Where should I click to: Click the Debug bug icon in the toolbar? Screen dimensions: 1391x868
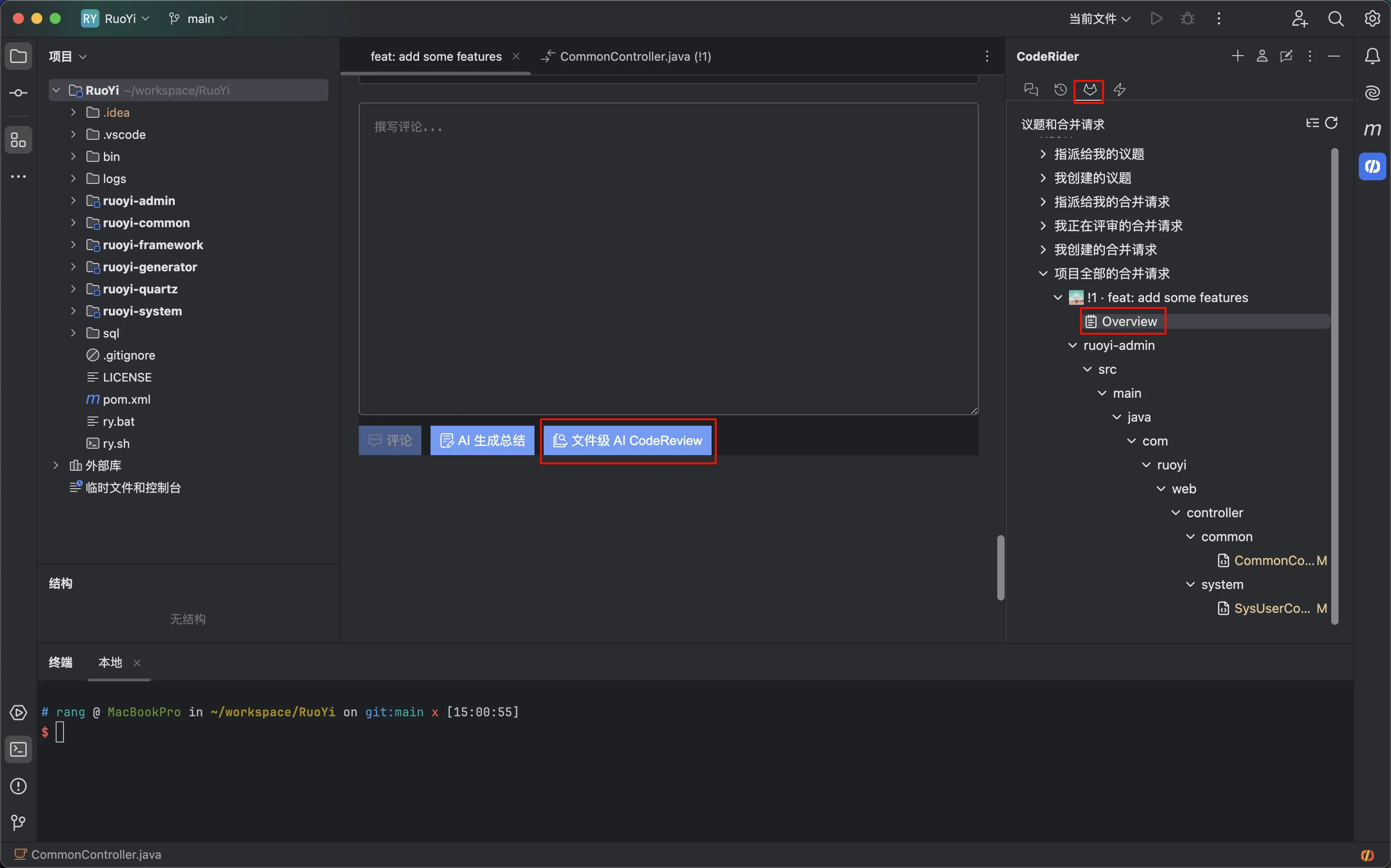click(x=1187, y=19)
